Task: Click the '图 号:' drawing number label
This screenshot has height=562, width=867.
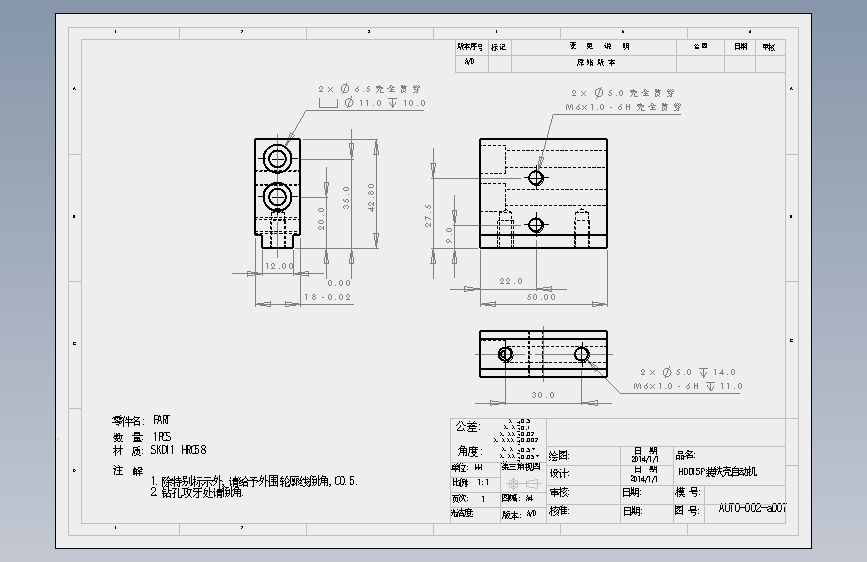Action: click(688, 511)
